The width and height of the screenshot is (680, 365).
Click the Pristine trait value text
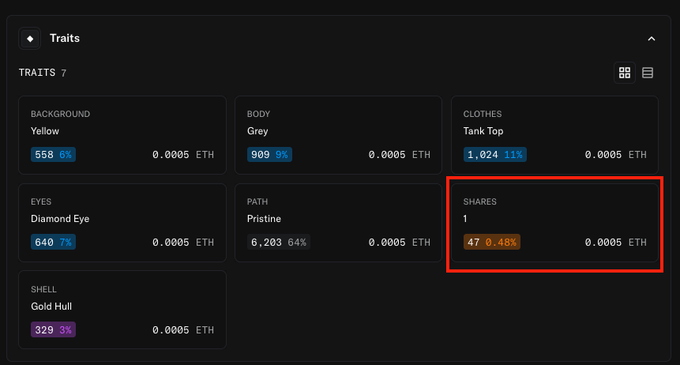point(264,218)
